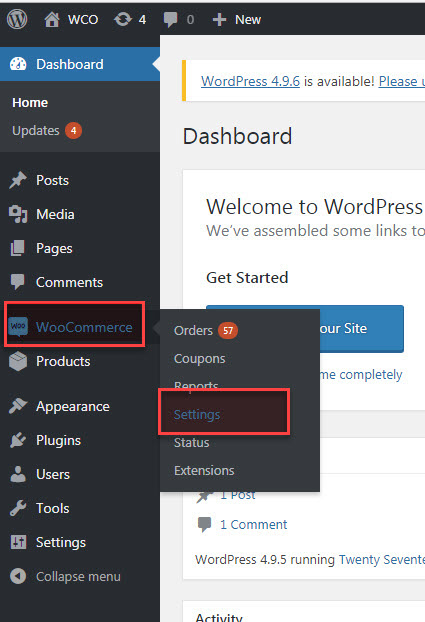
Task: Click the Media icon in sidebar
Action: tap(18, 214)
